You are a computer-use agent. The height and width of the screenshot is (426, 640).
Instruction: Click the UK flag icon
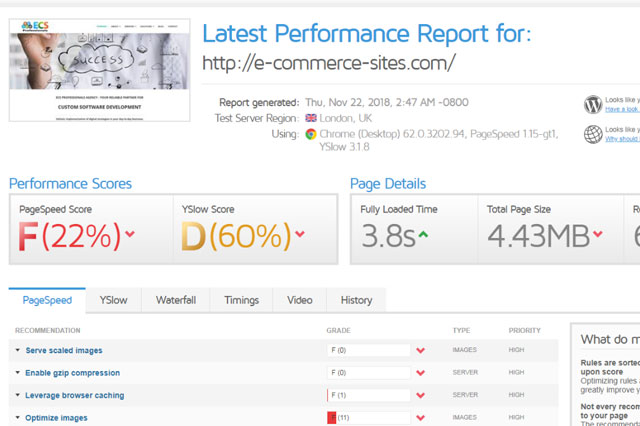[311, 118]
